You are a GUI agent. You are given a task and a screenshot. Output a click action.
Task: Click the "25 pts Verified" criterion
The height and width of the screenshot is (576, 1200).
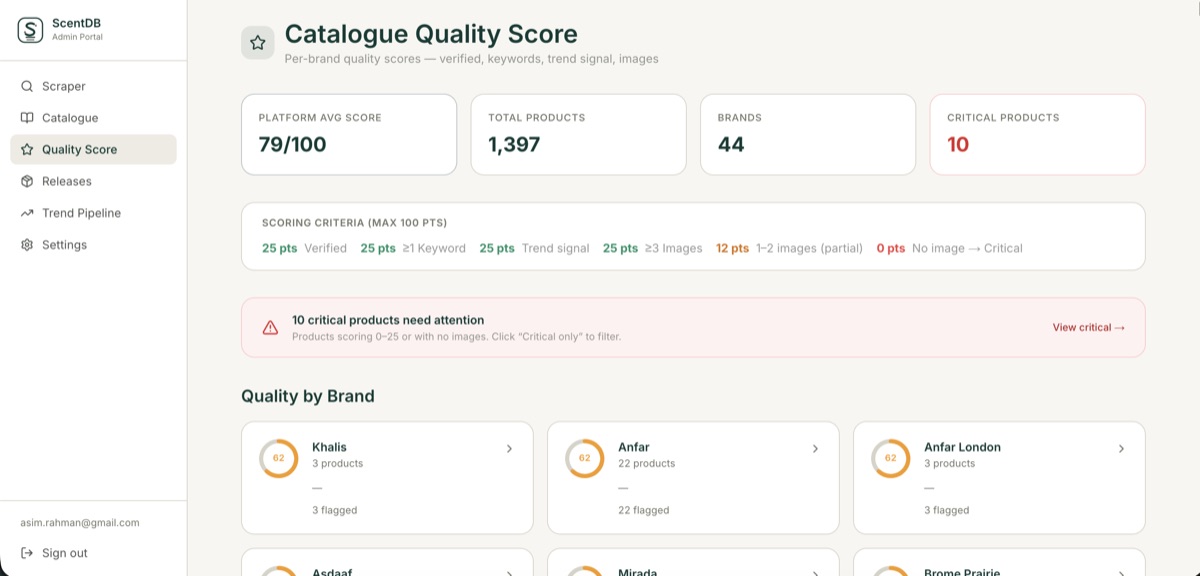point(304,248)
